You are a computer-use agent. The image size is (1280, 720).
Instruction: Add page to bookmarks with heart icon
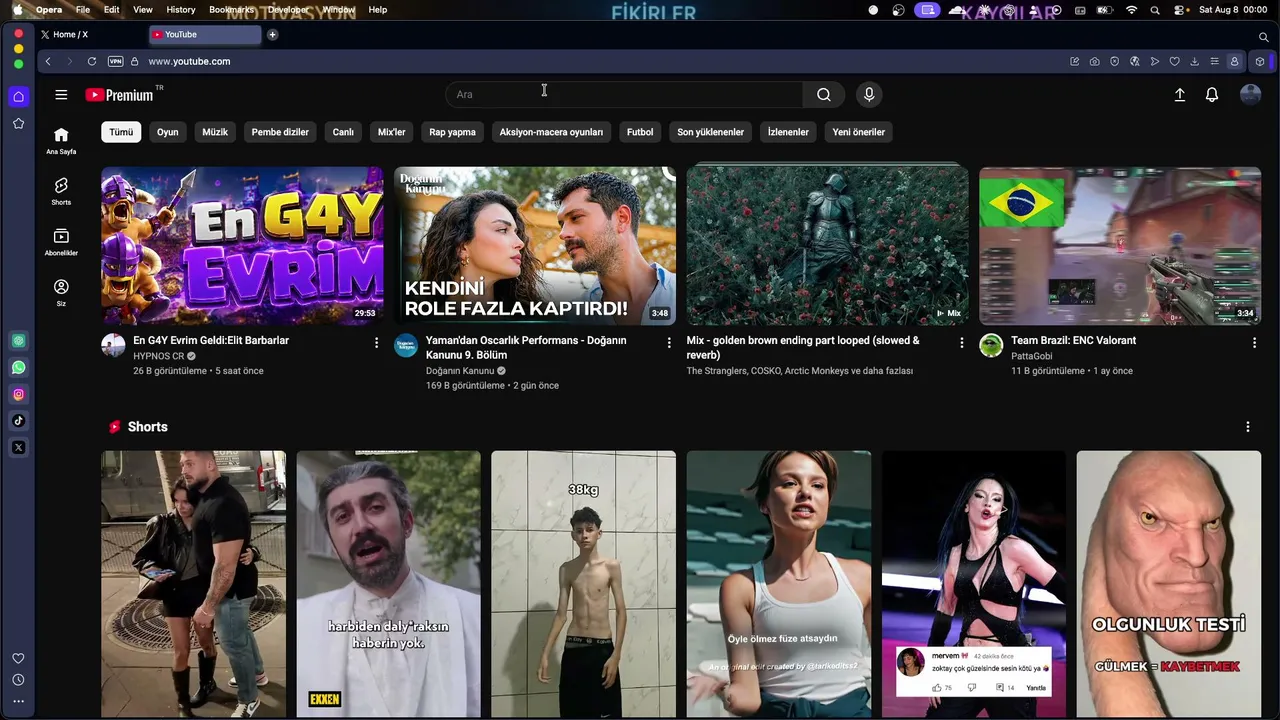1175,61
